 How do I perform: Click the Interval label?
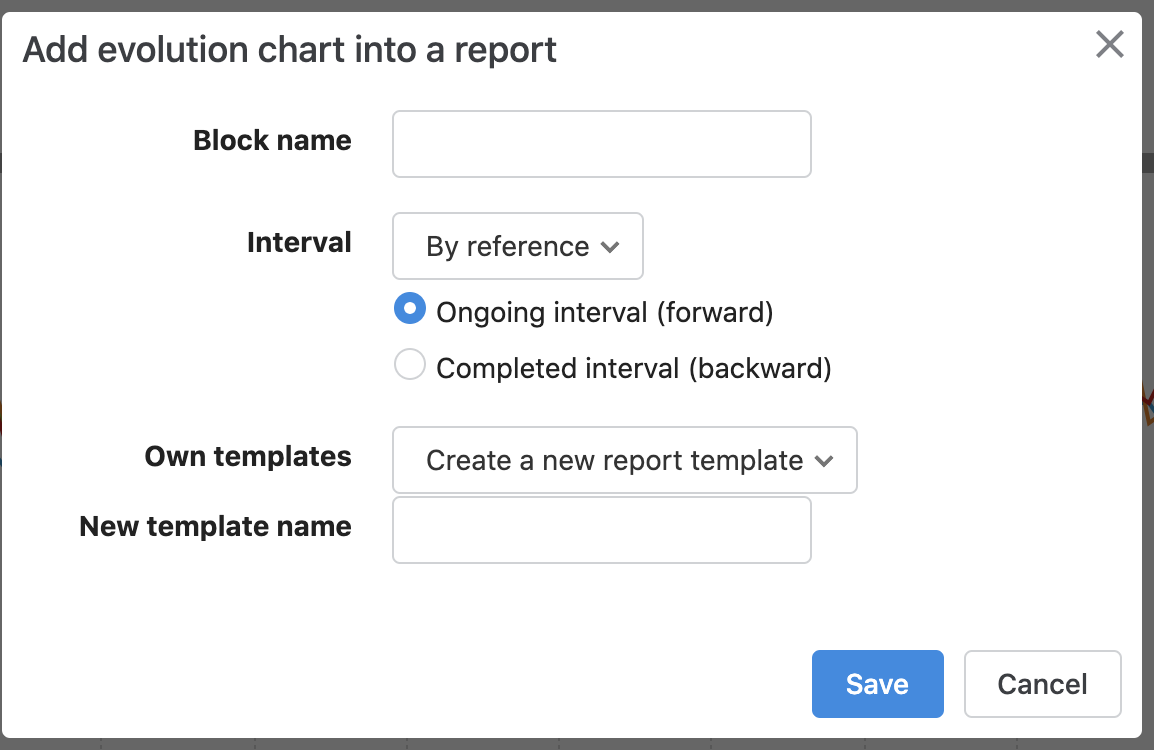point(299,242)
